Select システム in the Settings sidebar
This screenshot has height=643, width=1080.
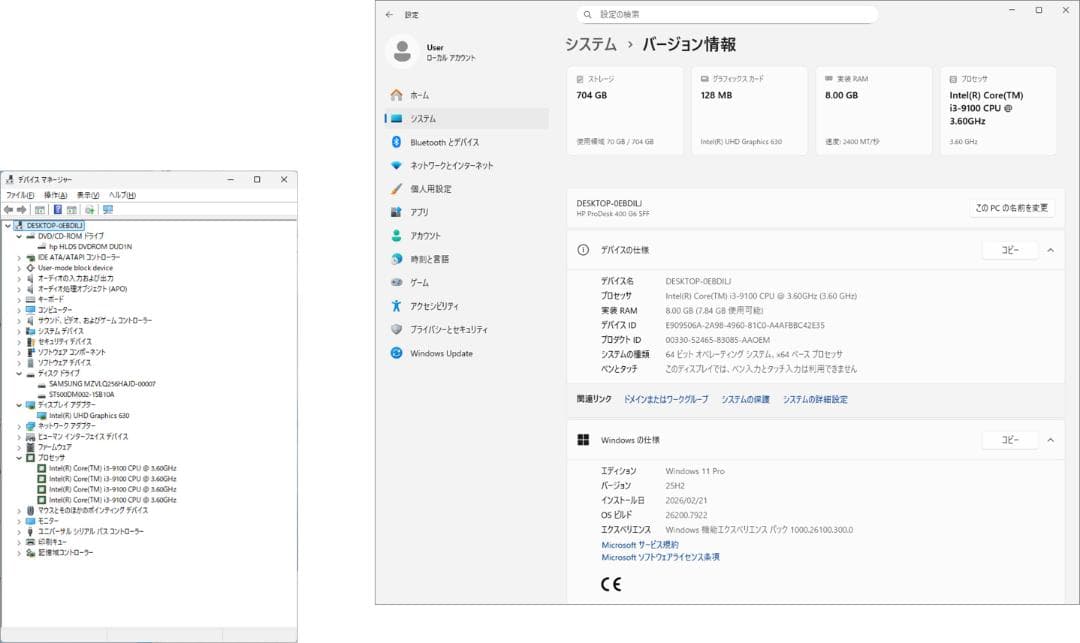tap(466, 118)
